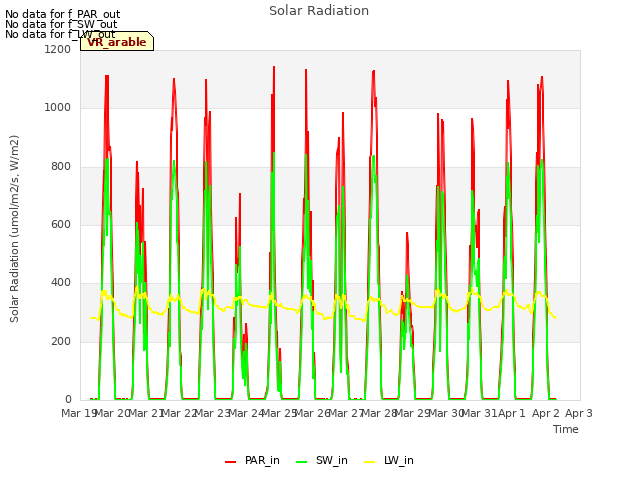Click the 400 y-axis tick label

(x=61, y=282)
